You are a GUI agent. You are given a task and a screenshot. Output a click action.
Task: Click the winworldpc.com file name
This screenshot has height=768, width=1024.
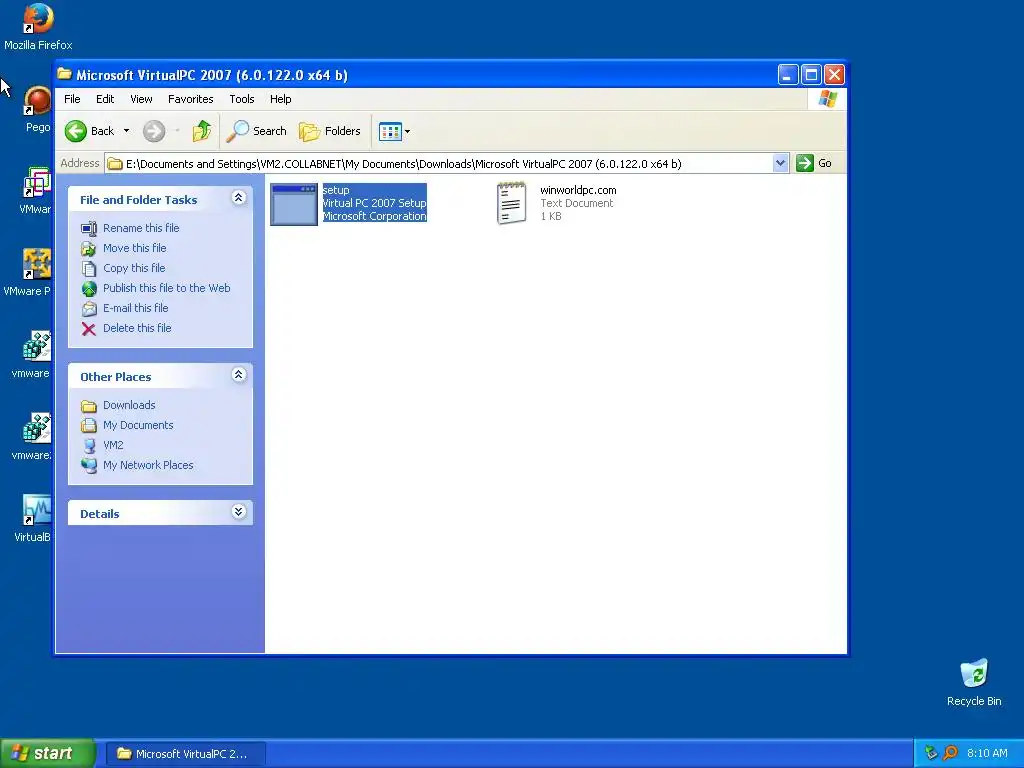coord(578,190)
